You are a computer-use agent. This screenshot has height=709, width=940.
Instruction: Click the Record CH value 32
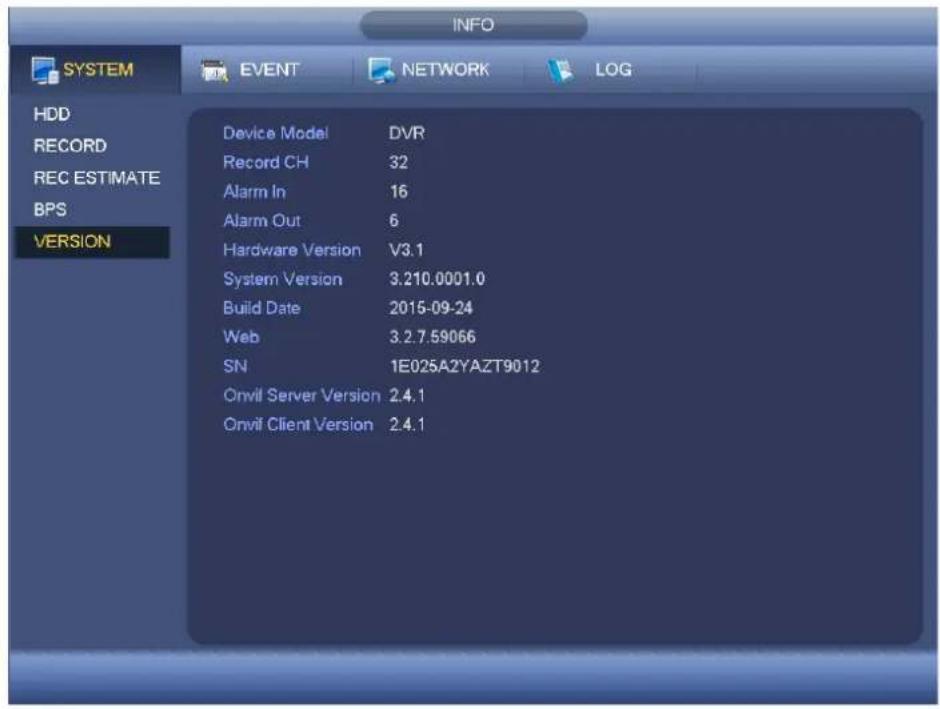coord(399,162)
